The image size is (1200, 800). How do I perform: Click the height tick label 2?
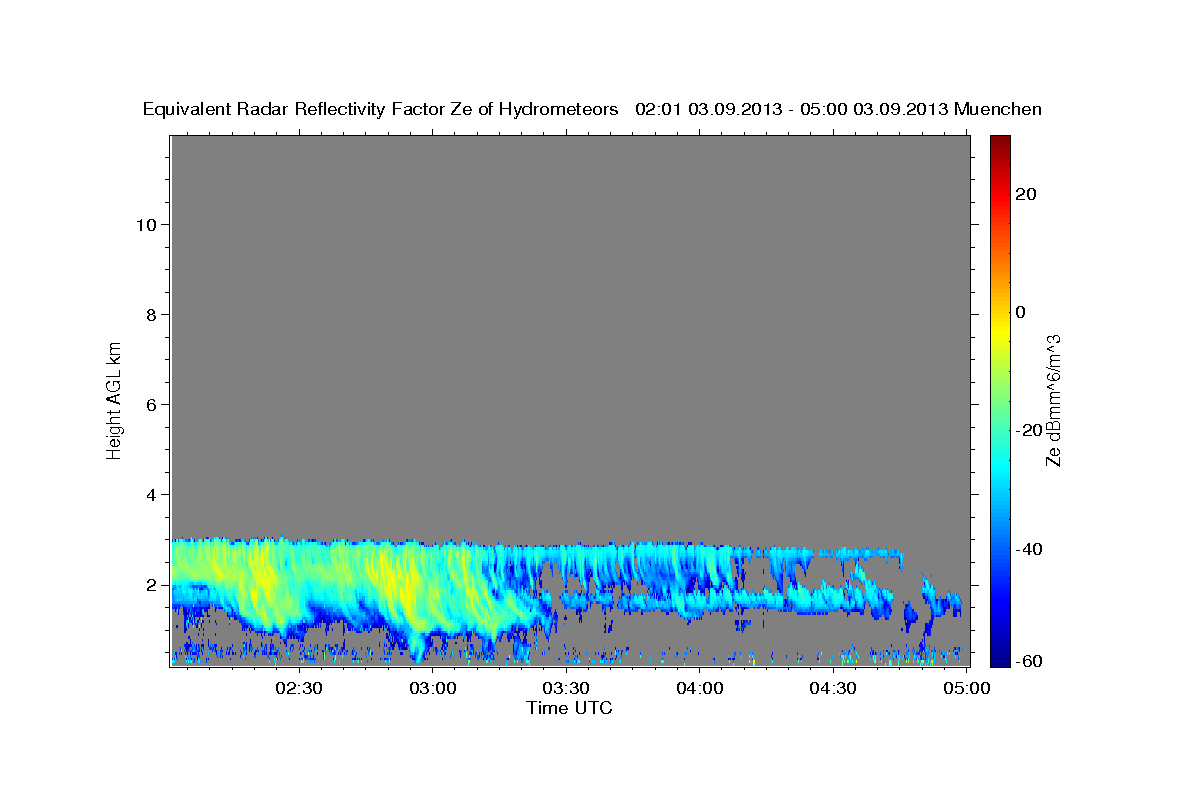(151, 584)
